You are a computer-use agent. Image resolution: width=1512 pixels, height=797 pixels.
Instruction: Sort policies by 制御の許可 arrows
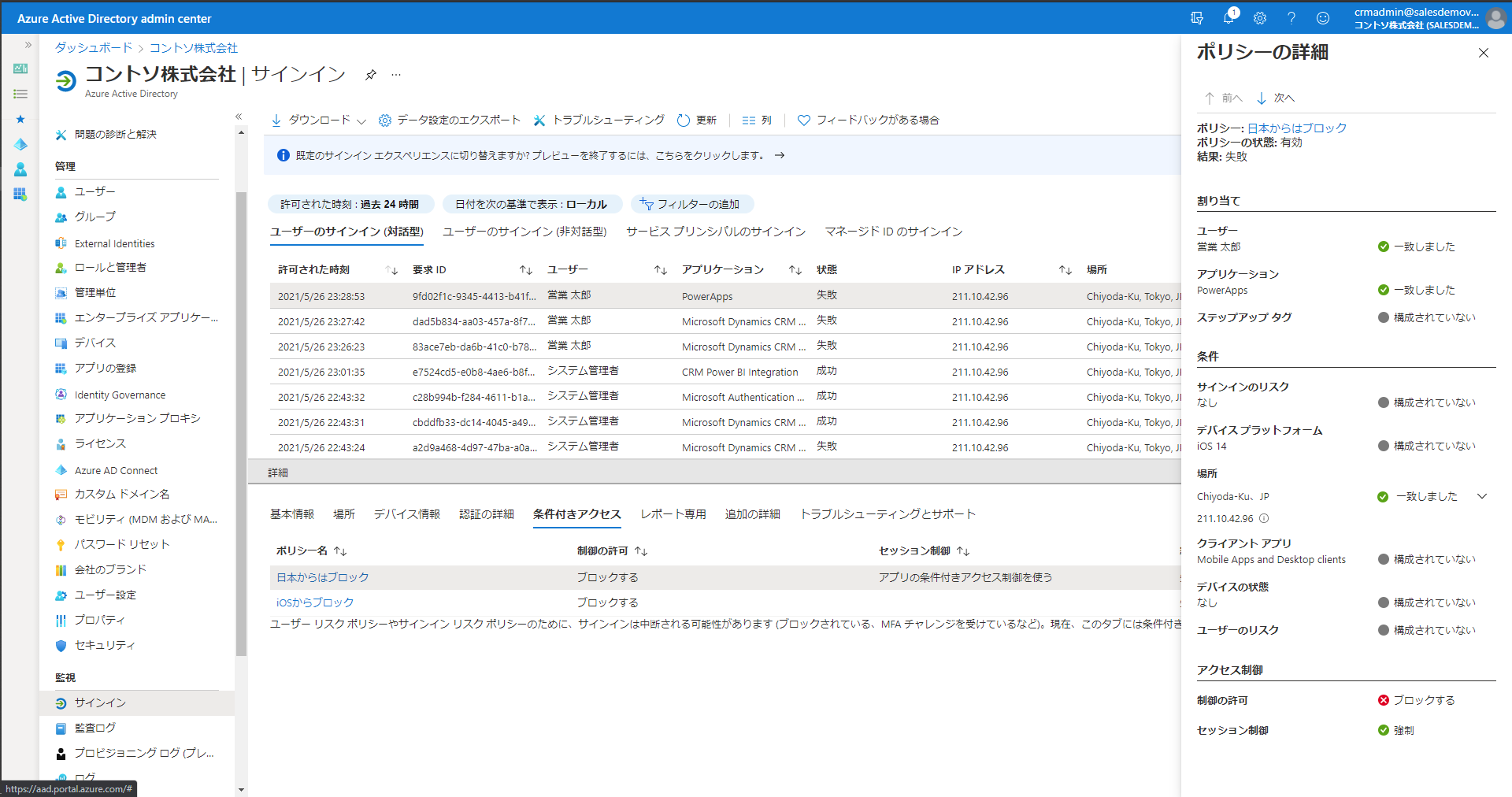tap(641, 551)
